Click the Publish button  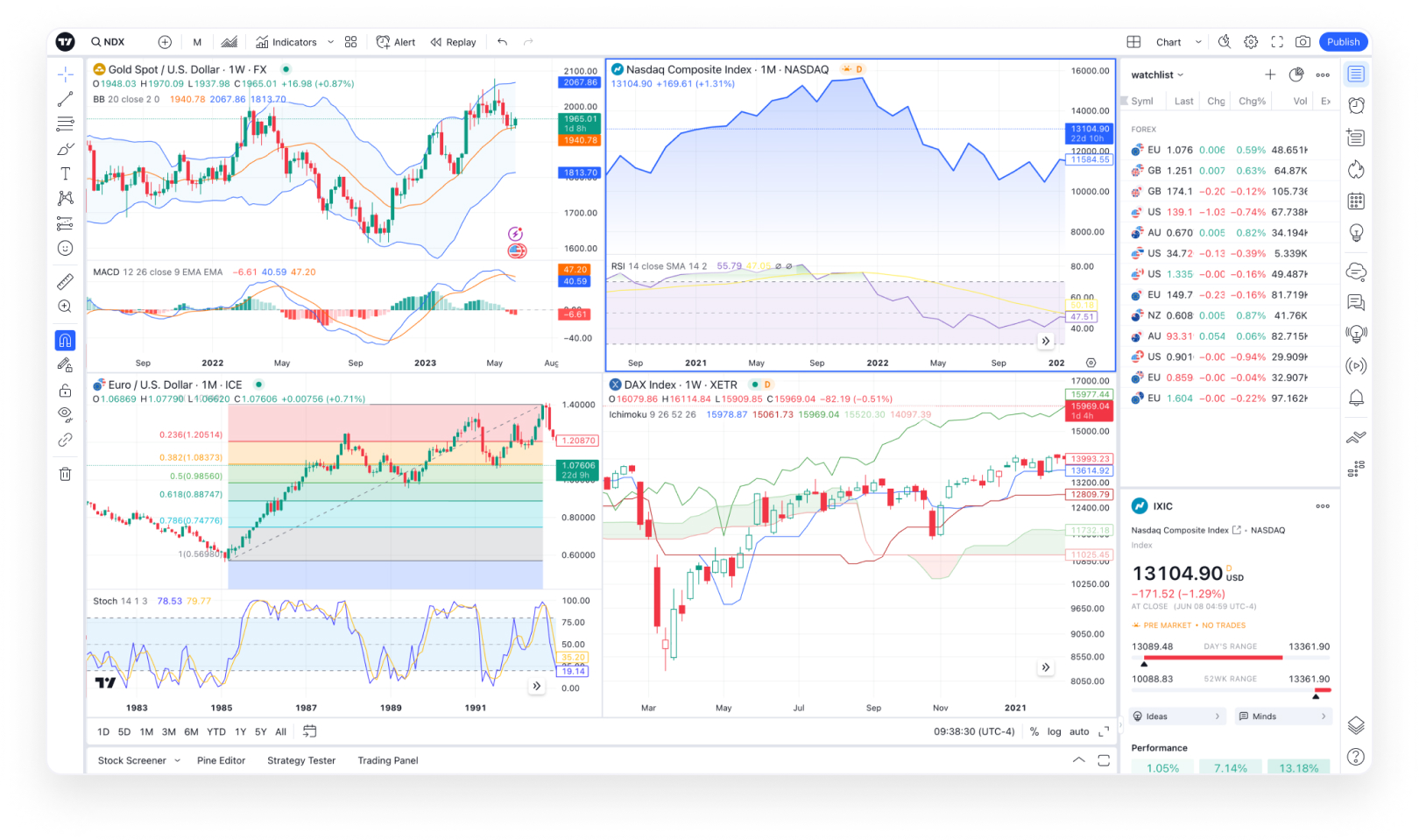1343,41
